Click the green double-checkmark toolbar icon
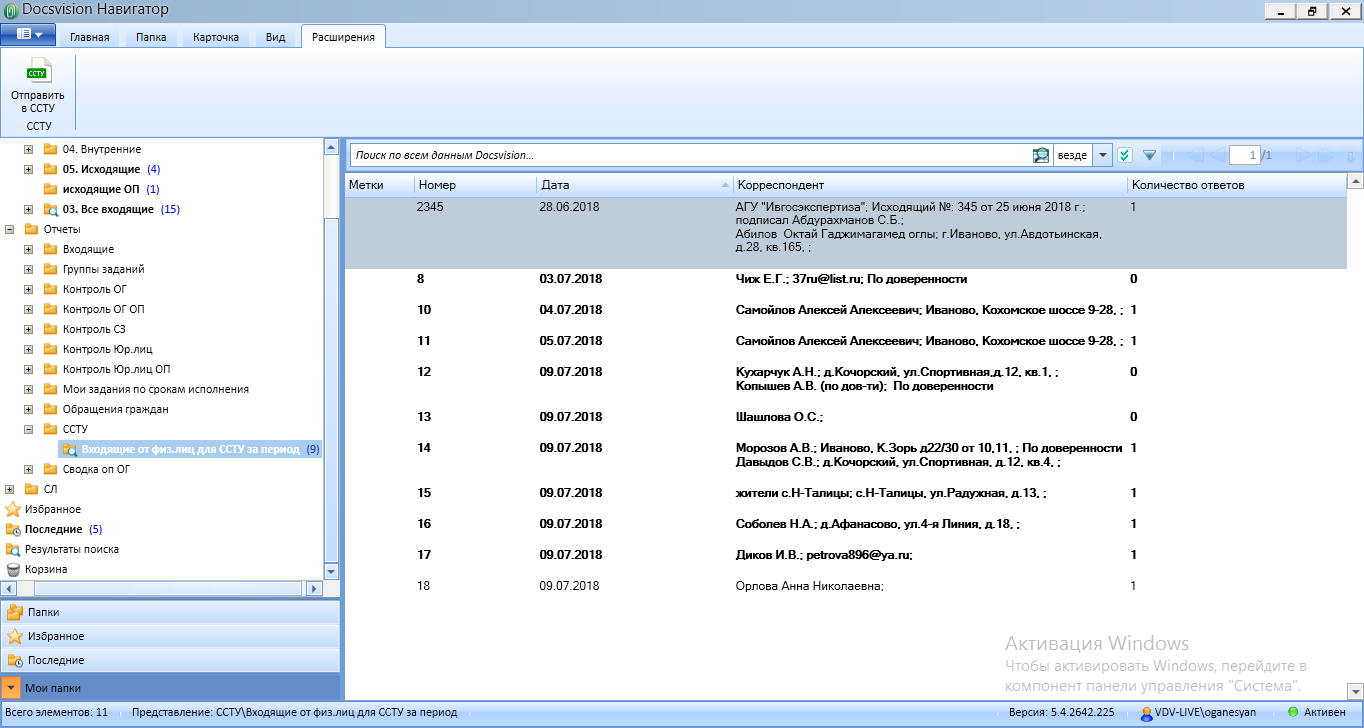This screenshot has height=728, width=1364. coord(1125,155)
